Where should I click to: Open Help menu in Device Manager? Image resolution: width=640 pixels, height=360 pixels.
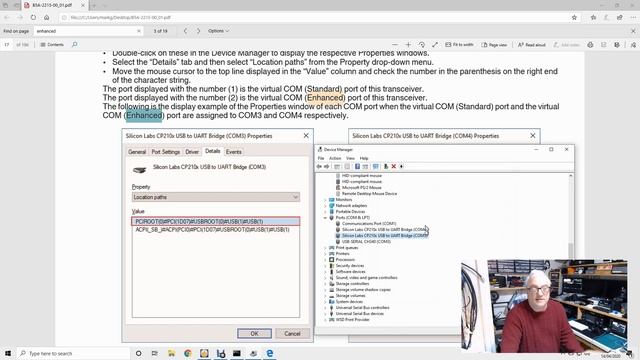(364, 158)
